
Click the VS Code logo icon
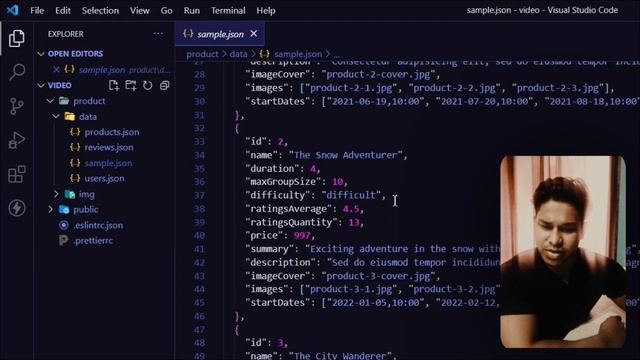tap(12, 10)
